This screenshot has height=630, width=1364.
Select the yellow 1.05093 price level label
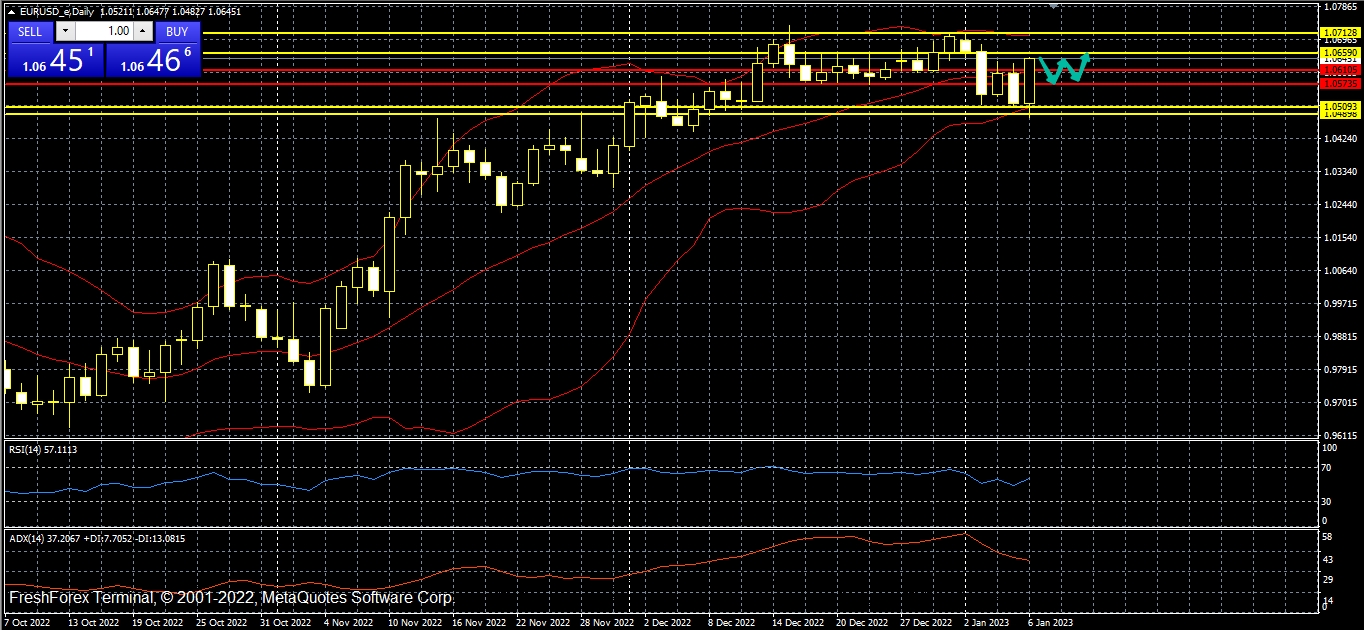point(1339,105)
